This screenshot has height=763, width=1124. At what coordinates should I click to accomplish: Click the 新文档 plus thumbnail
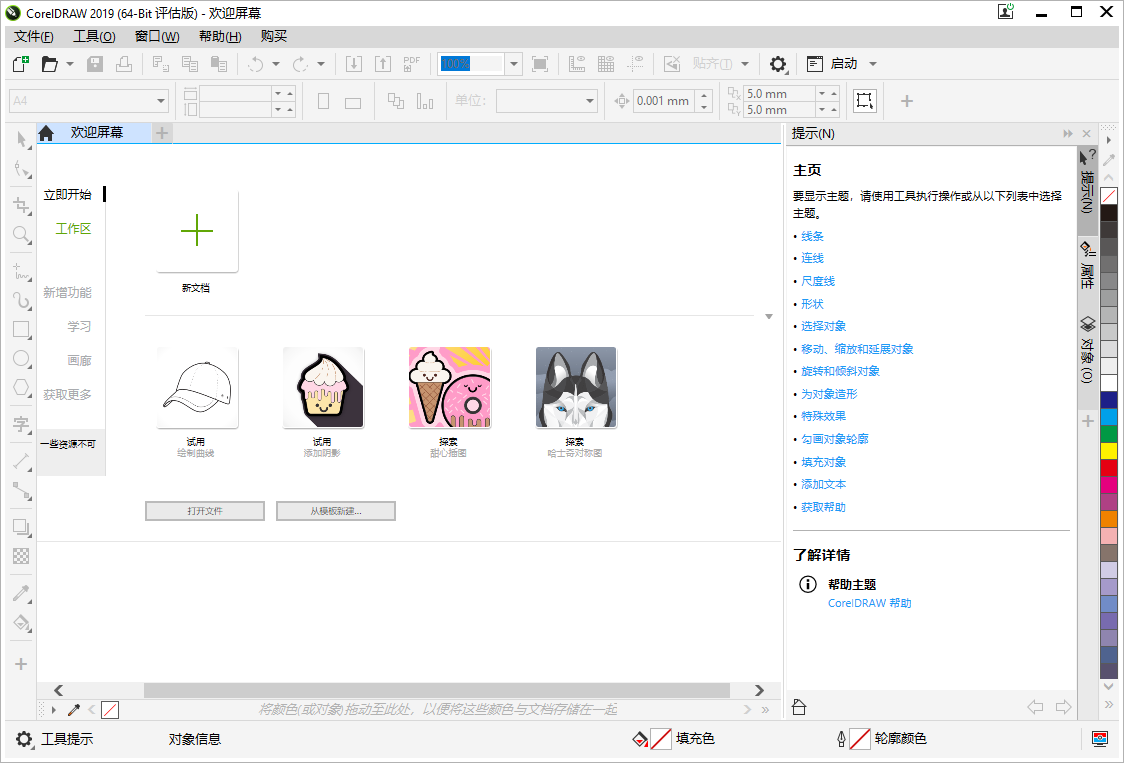click(x=197, y=232)
